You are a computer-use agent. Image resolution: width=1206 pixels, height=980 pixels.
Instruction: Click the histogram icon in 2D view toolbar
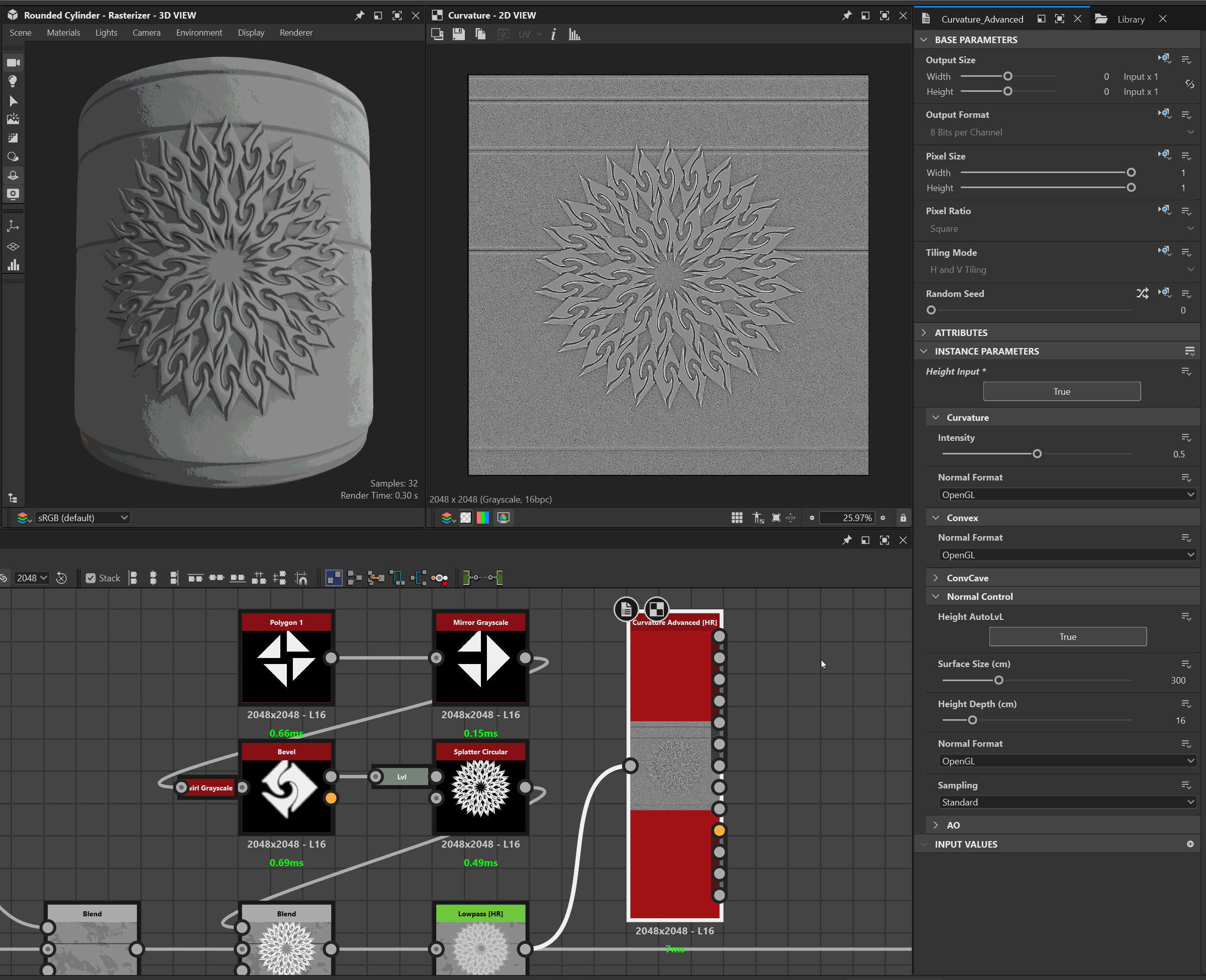pos(574,35)
